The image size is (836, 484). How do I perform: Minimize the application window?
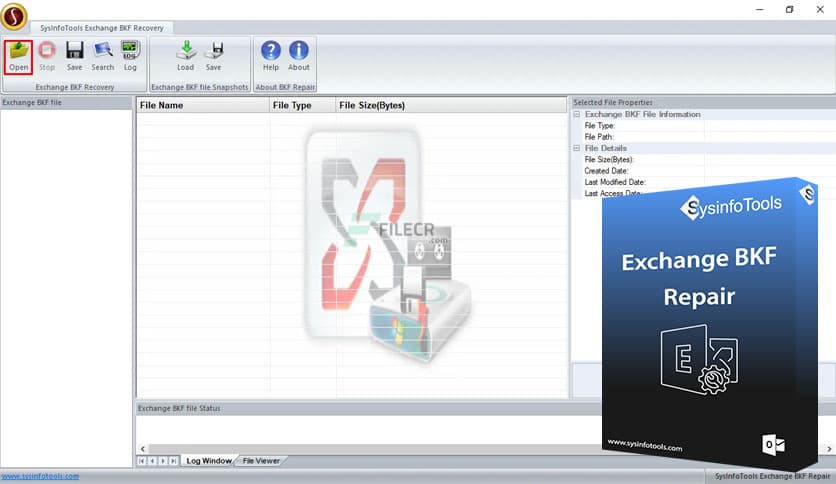[x=760, y=10]
